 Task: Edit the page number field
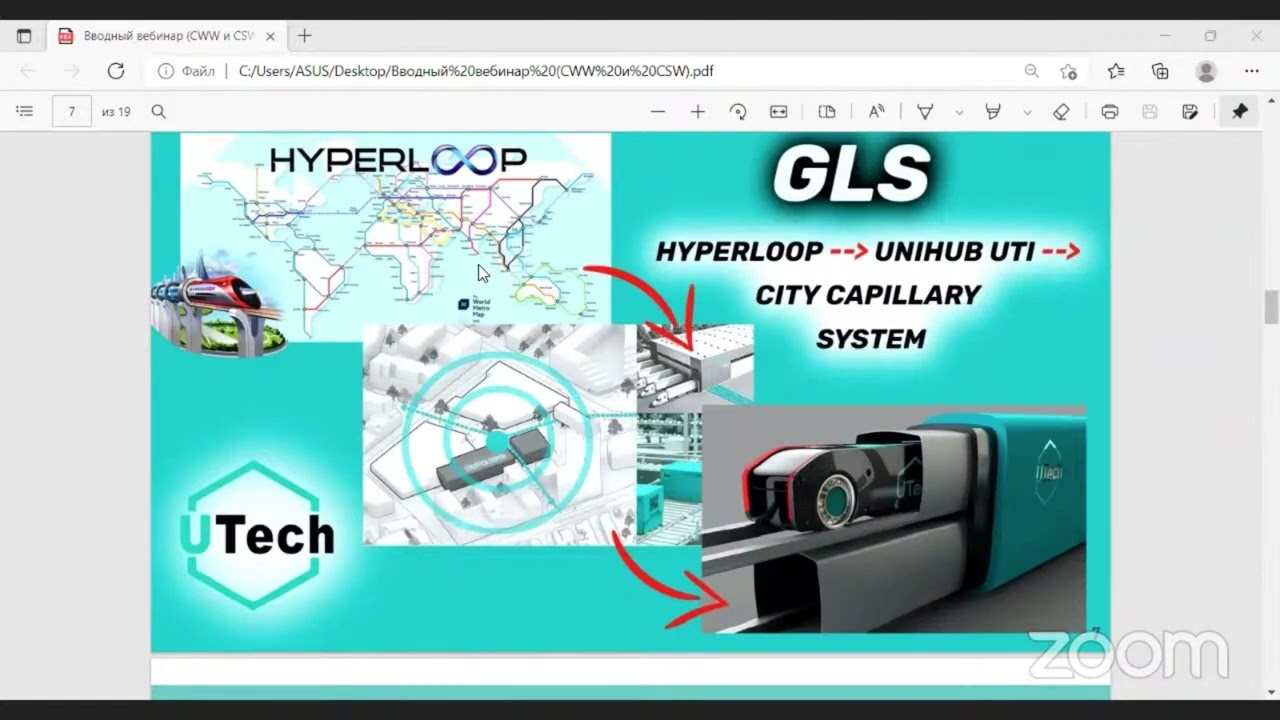(x=71, y=112)
